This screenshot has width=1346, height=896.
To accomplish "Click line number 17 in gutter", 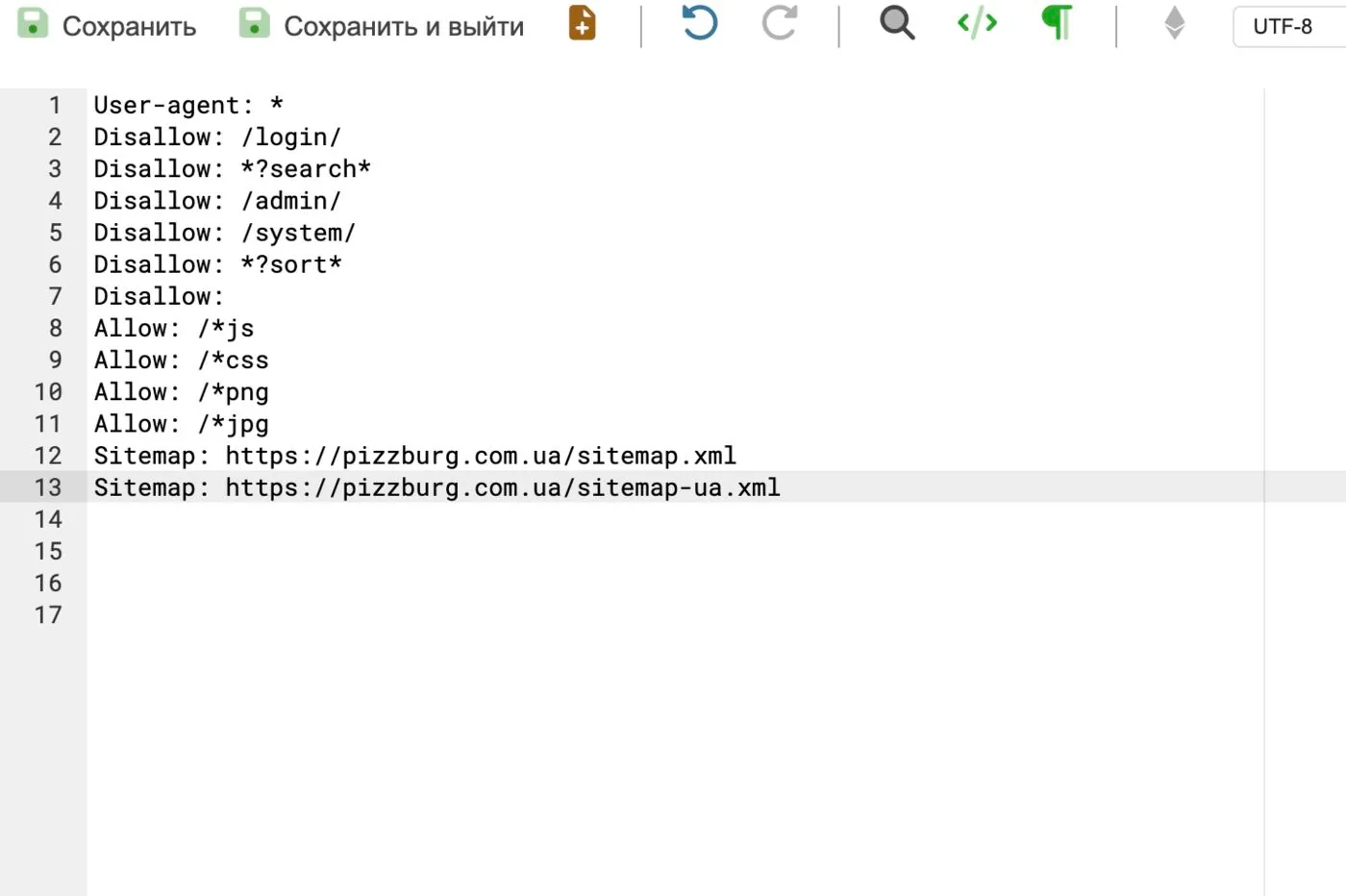I will [48, 614].
